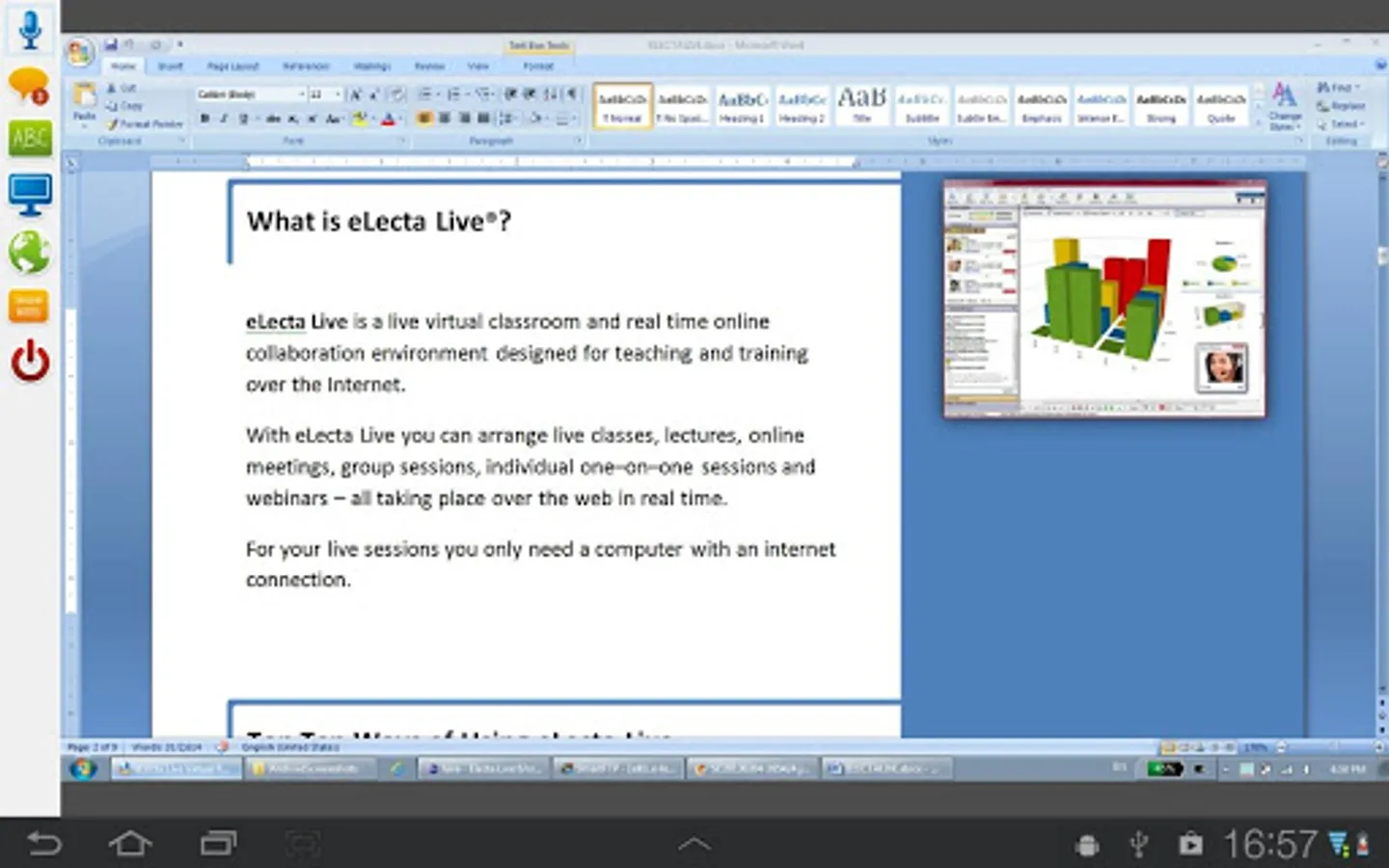
Task: Toggle strikethrough formatting
Action: click(x=273, y=119)
